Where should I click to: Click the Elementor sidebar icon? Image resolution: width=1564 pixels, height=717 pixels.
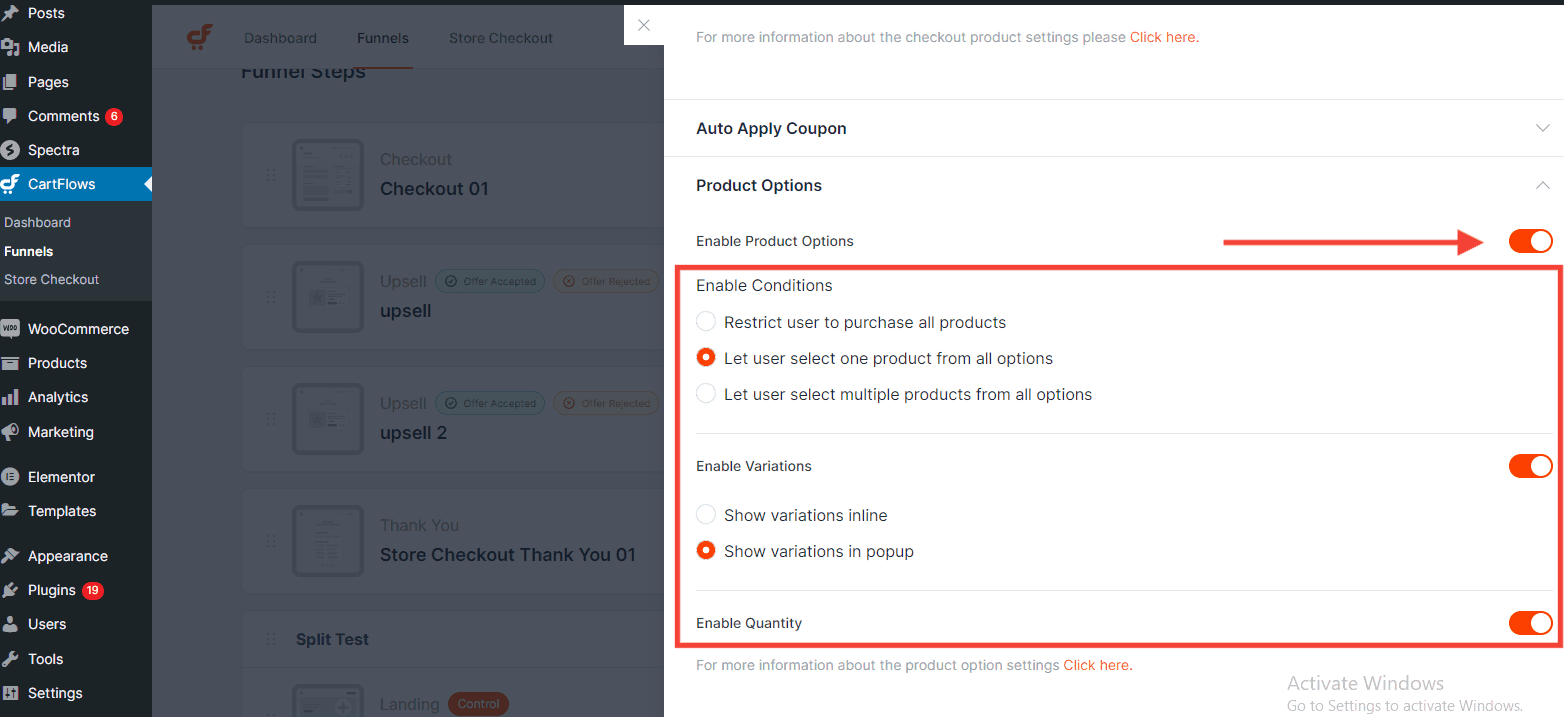tap(11, 477)
